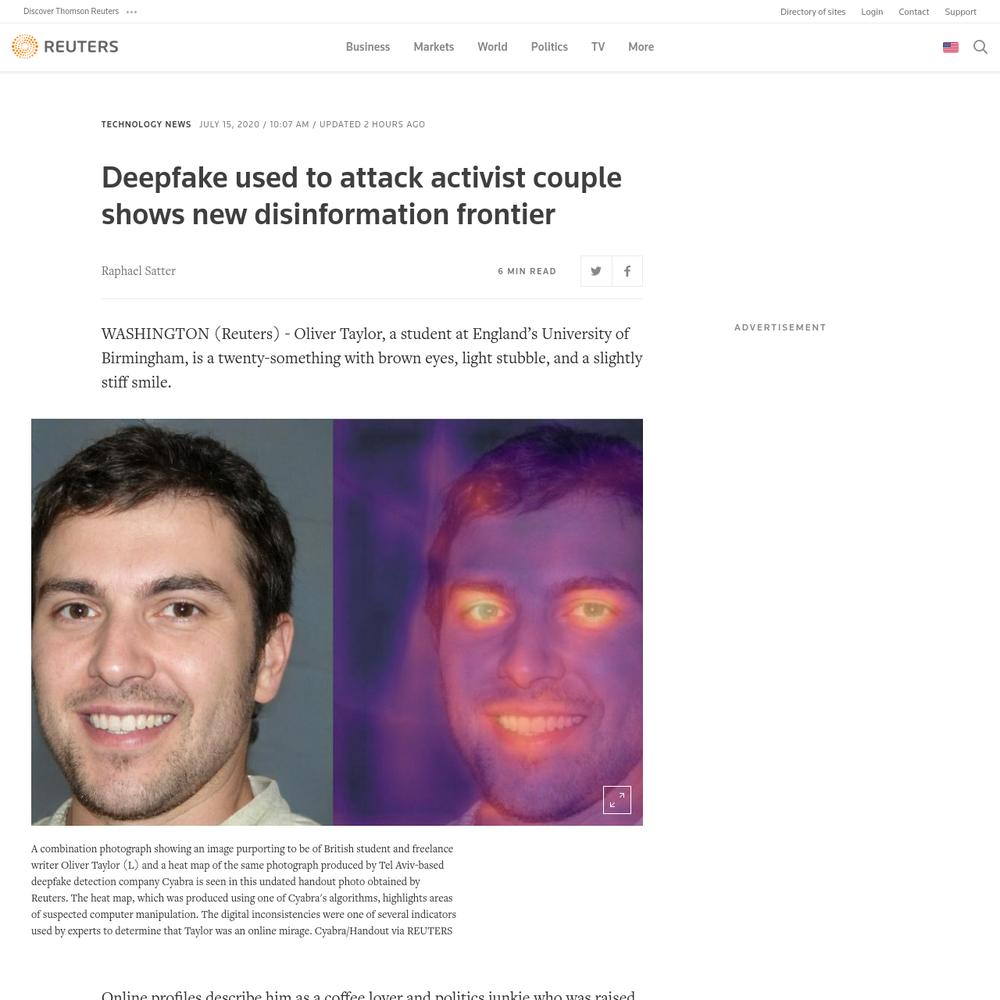Expand the More navigation menu
This screenshot has width=1000, height=1000.
point(641,47)
